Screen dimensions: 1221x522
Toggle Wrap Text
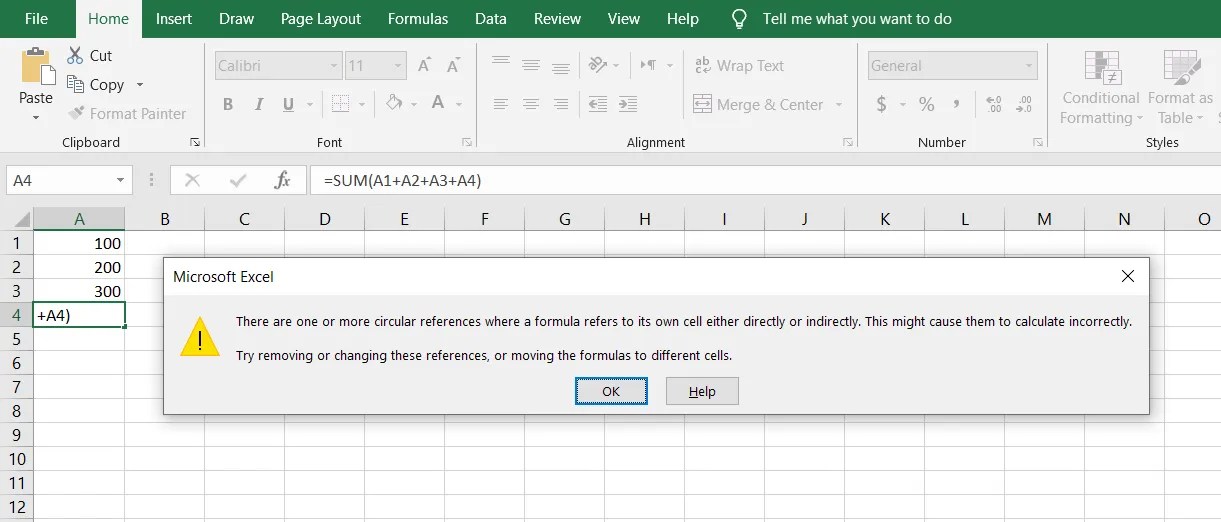click(x=739, y=66)
